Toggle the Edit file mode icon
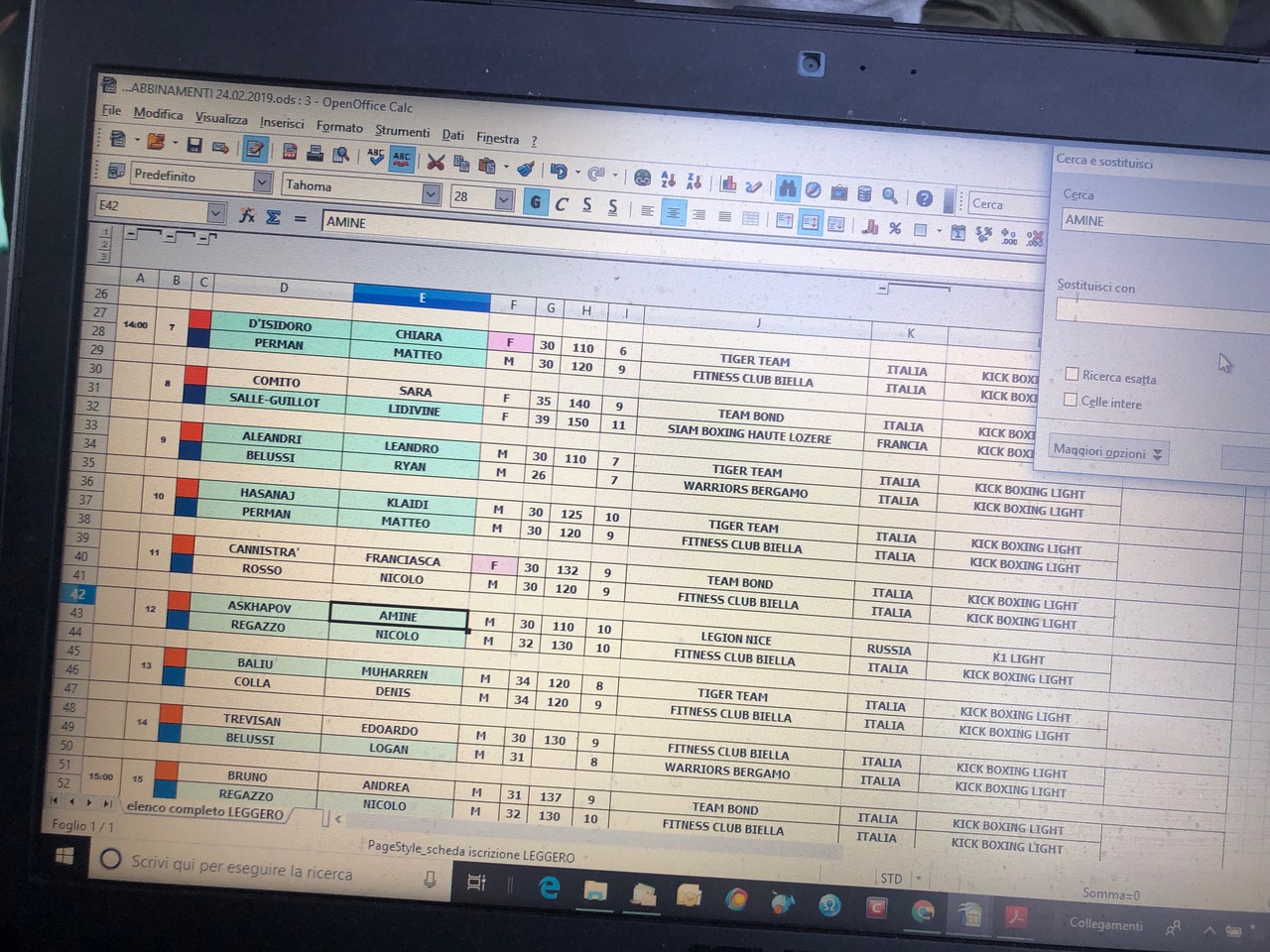The image size is (1270, 952). (255, 149)
